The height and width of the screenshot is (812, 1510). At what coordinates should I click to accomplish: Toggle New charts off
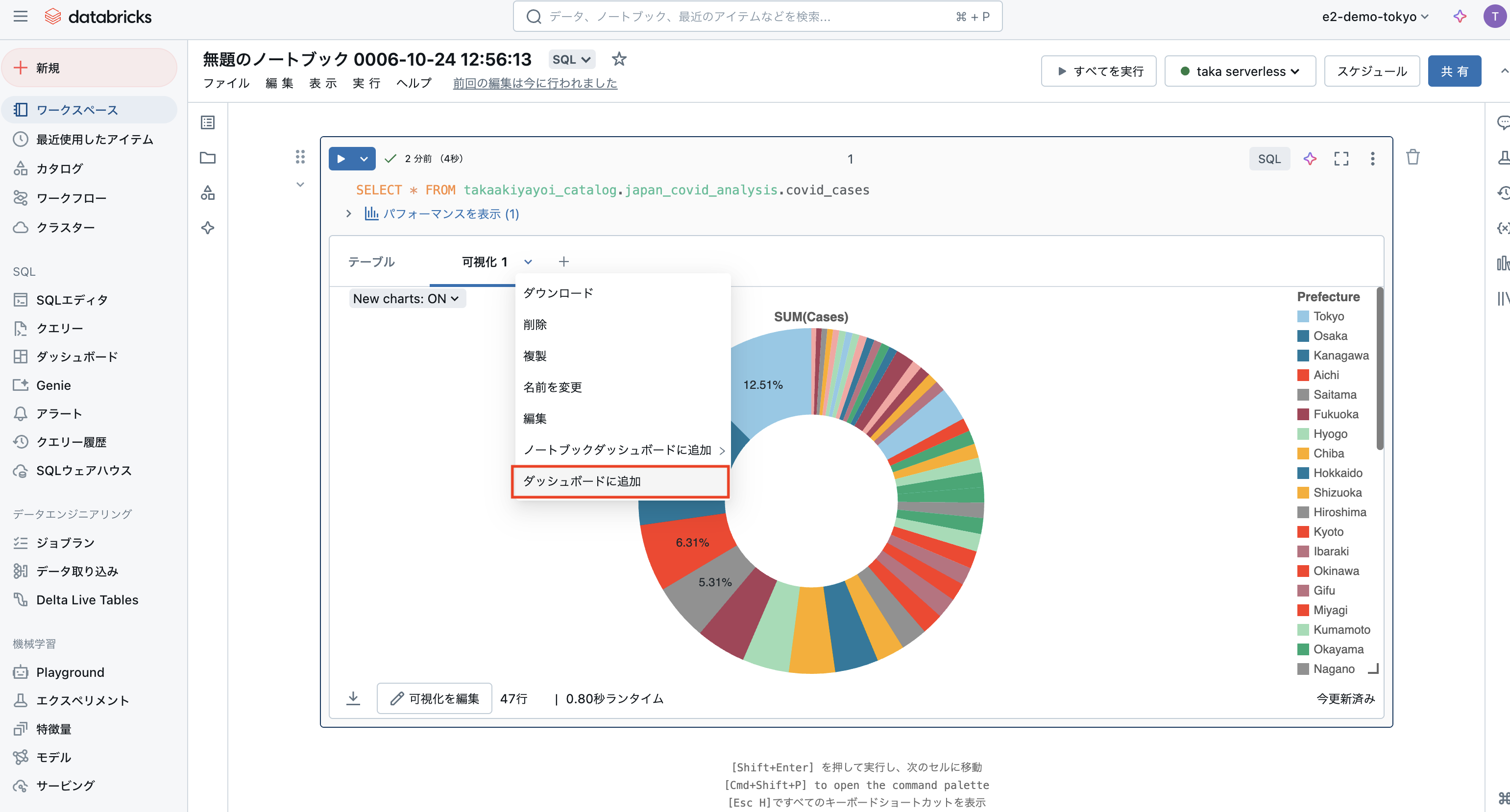coord(407,298)
